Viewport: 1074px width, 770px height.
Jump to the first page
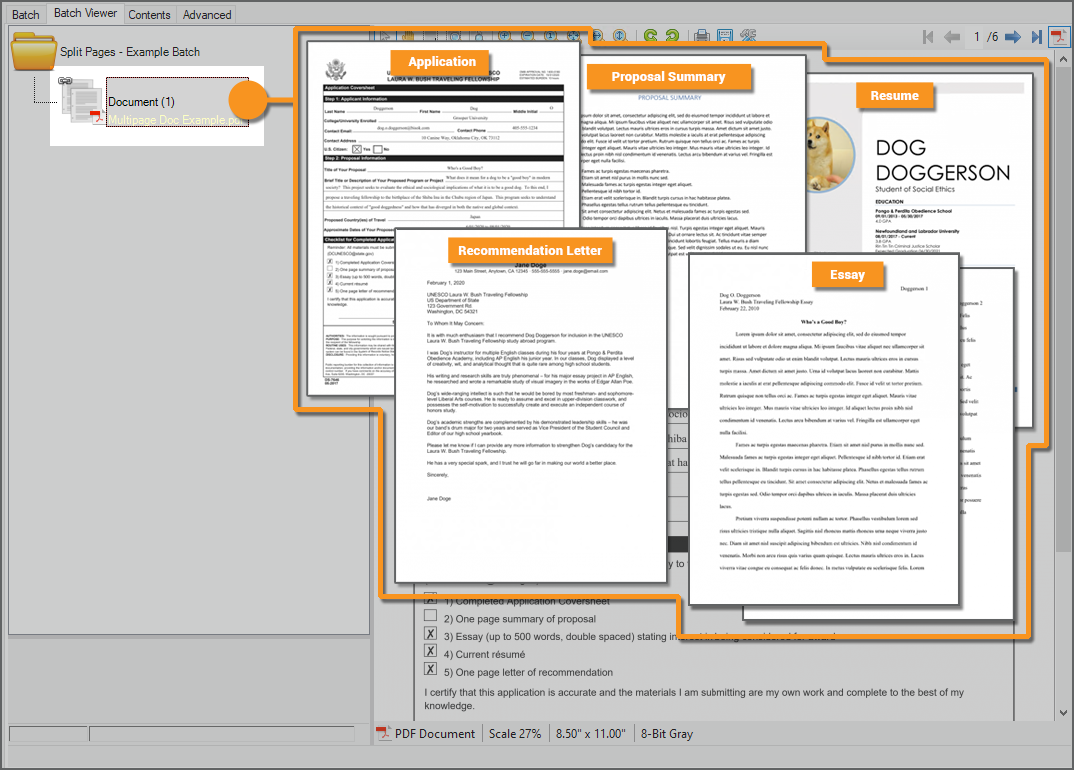coord(928,37)
